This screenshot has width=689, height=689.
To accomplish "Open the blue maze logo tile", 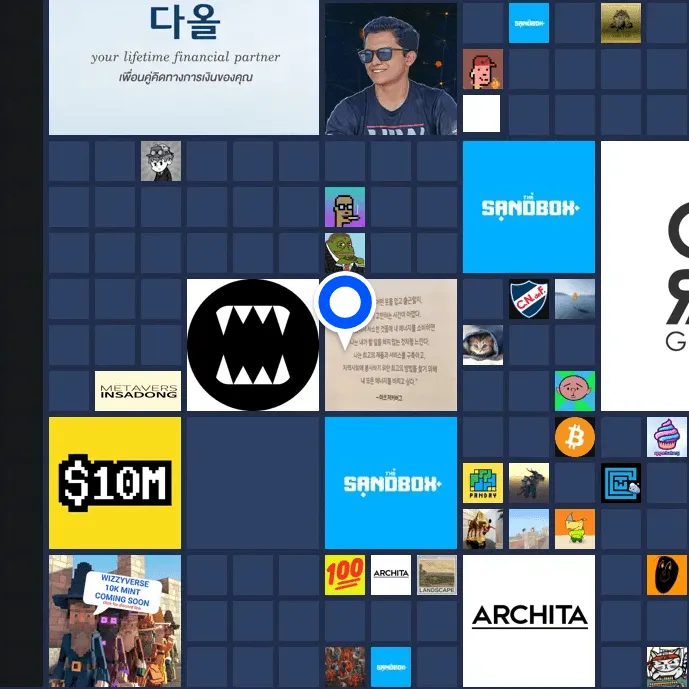I will [620, 482].
